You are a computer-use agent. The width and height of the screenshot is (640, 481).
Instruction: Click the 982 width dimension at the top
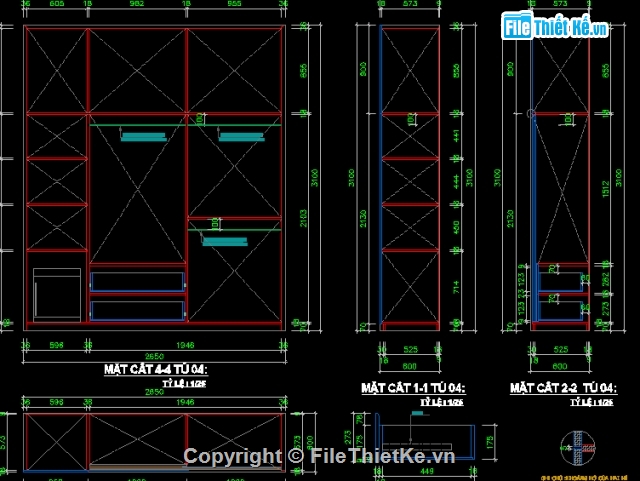(137, 4)
